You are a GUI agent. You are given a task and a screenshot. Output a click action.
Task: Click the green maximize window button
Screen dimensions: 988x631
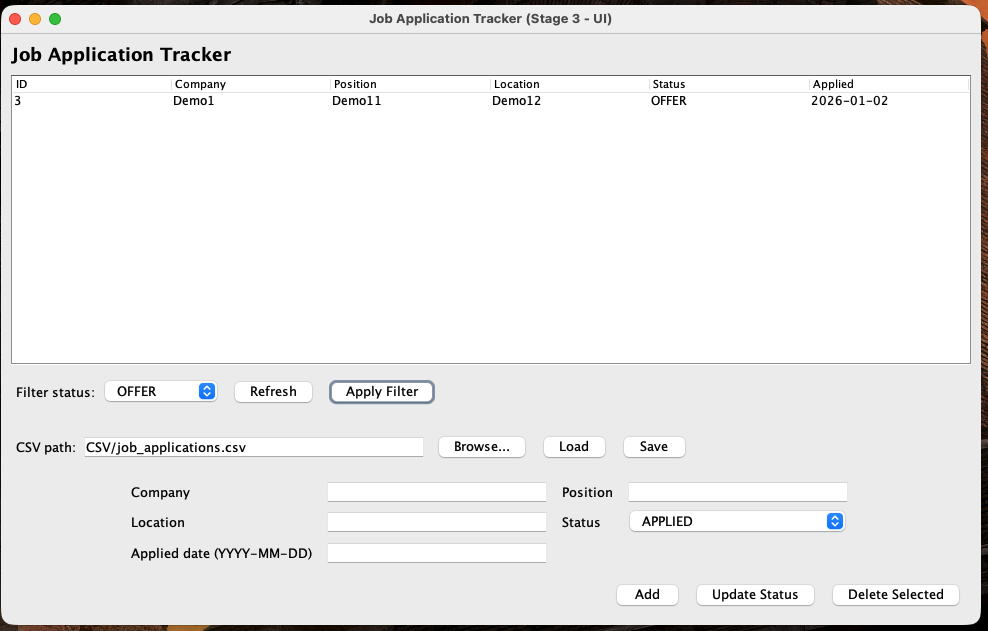click(x=55, y=19)
